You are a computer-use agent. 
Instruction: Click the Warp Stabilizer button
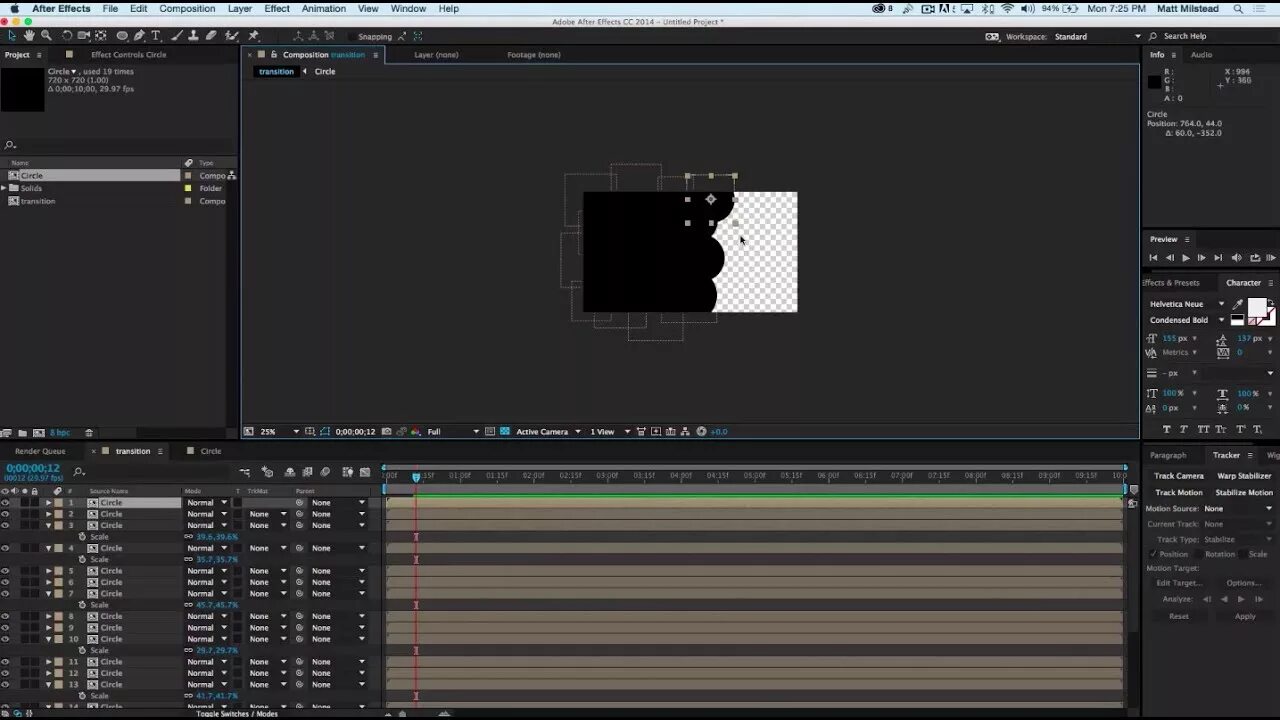[1244, 476]
